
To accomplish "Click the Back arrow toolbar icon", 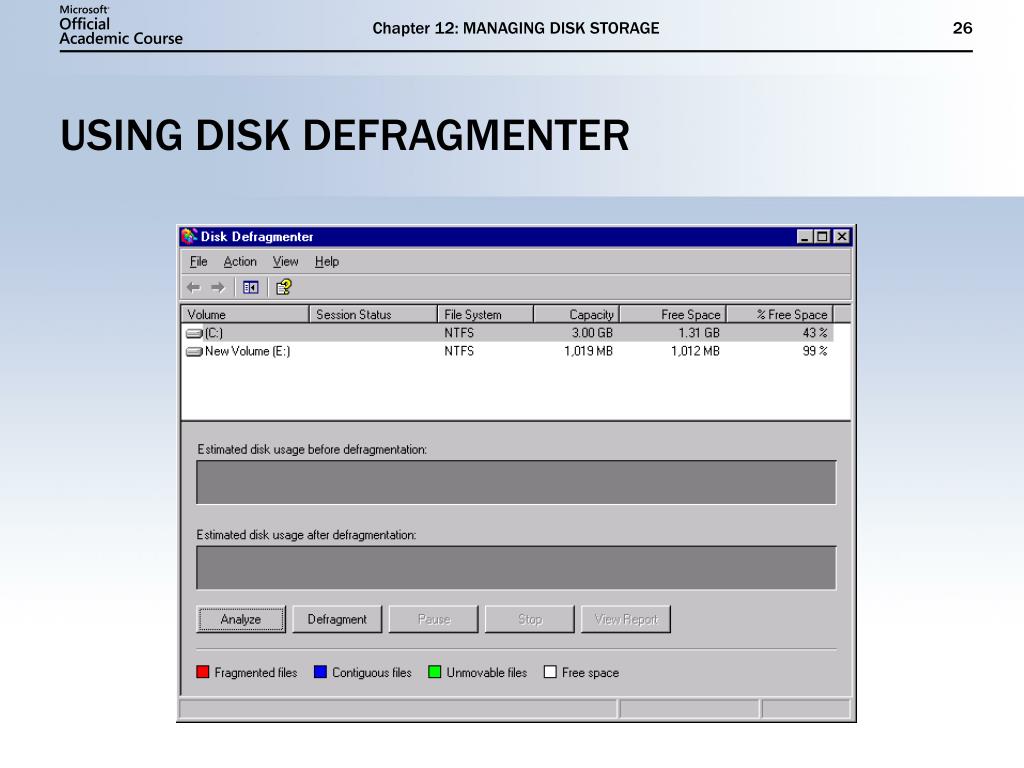I will 193,287.
